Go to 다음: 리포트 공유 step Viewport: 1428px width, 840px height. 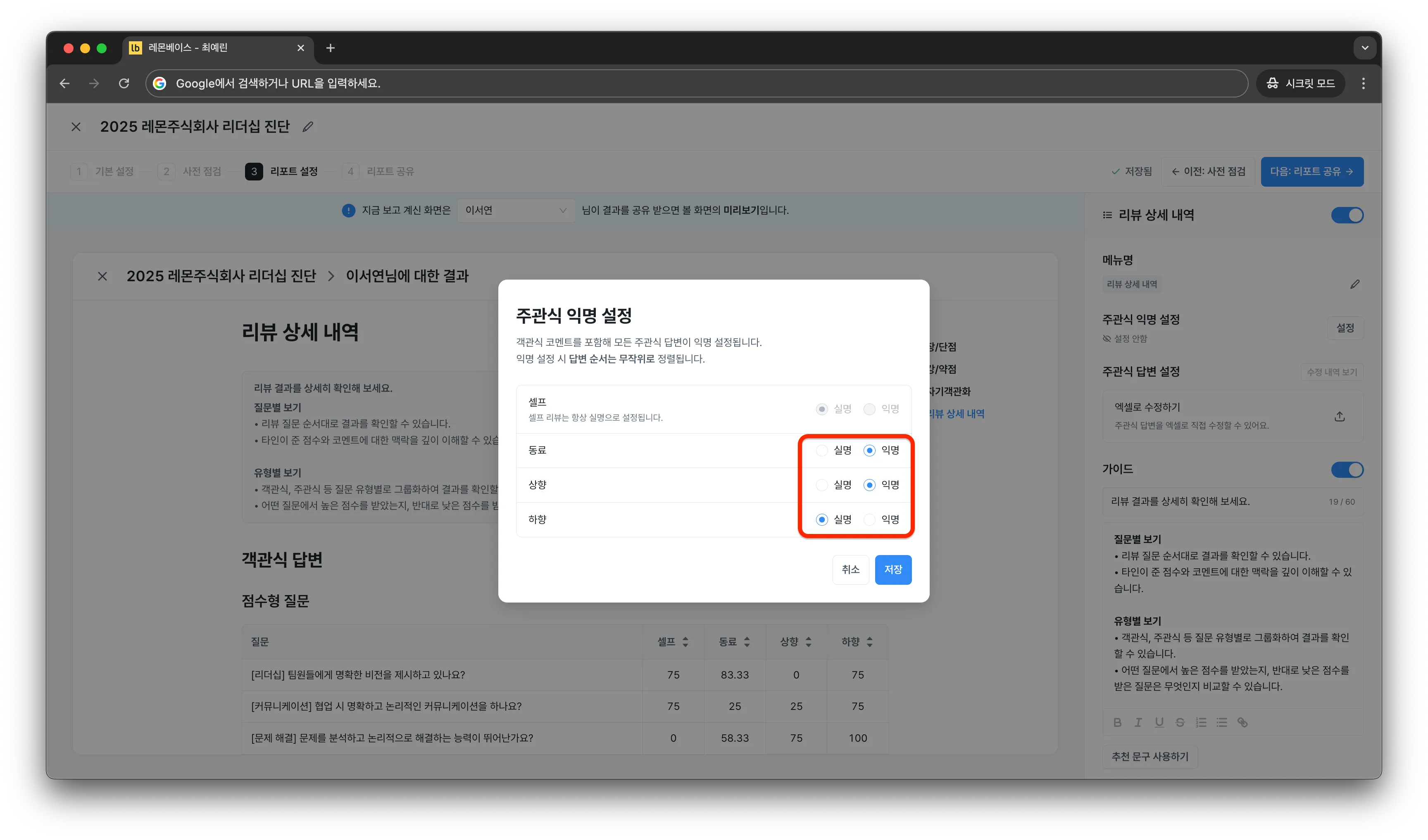[x=1312, y=172]
